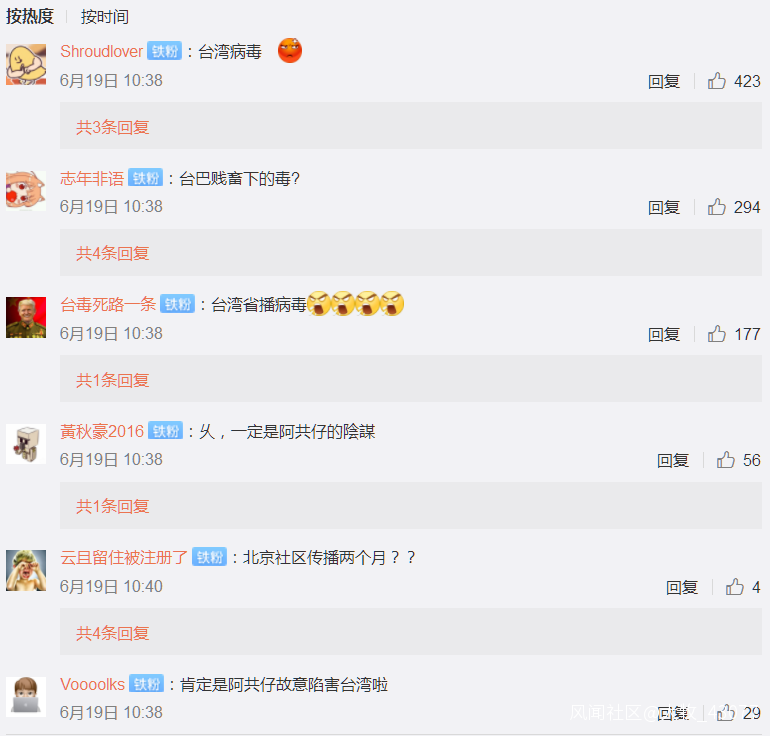Click 铁粉 badge beside 志年非语
Screen dimensions: 770x736
click(x=145, y=177)
